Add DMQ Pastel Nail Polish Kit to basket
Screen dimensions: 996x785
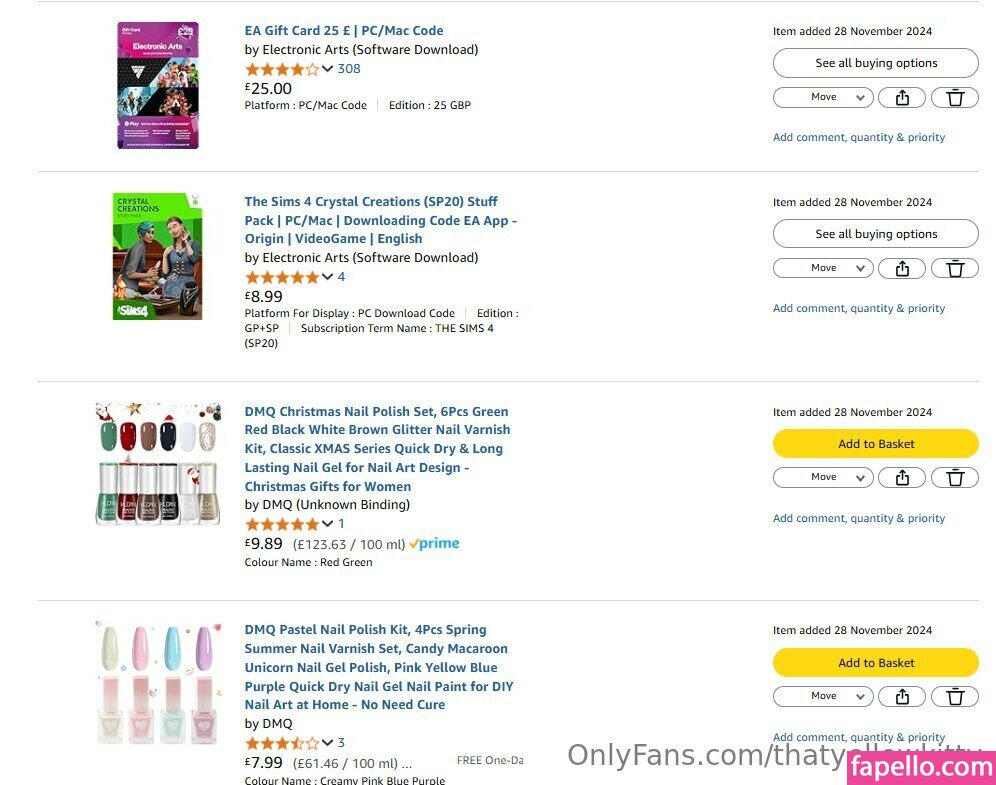(x=875, y=663)
